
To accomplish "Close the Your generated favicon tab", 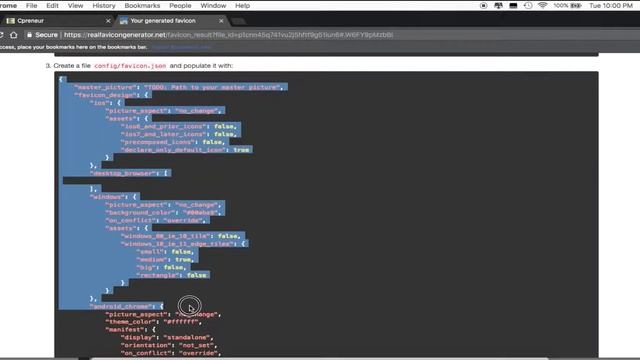I will (x=221, y=21).
